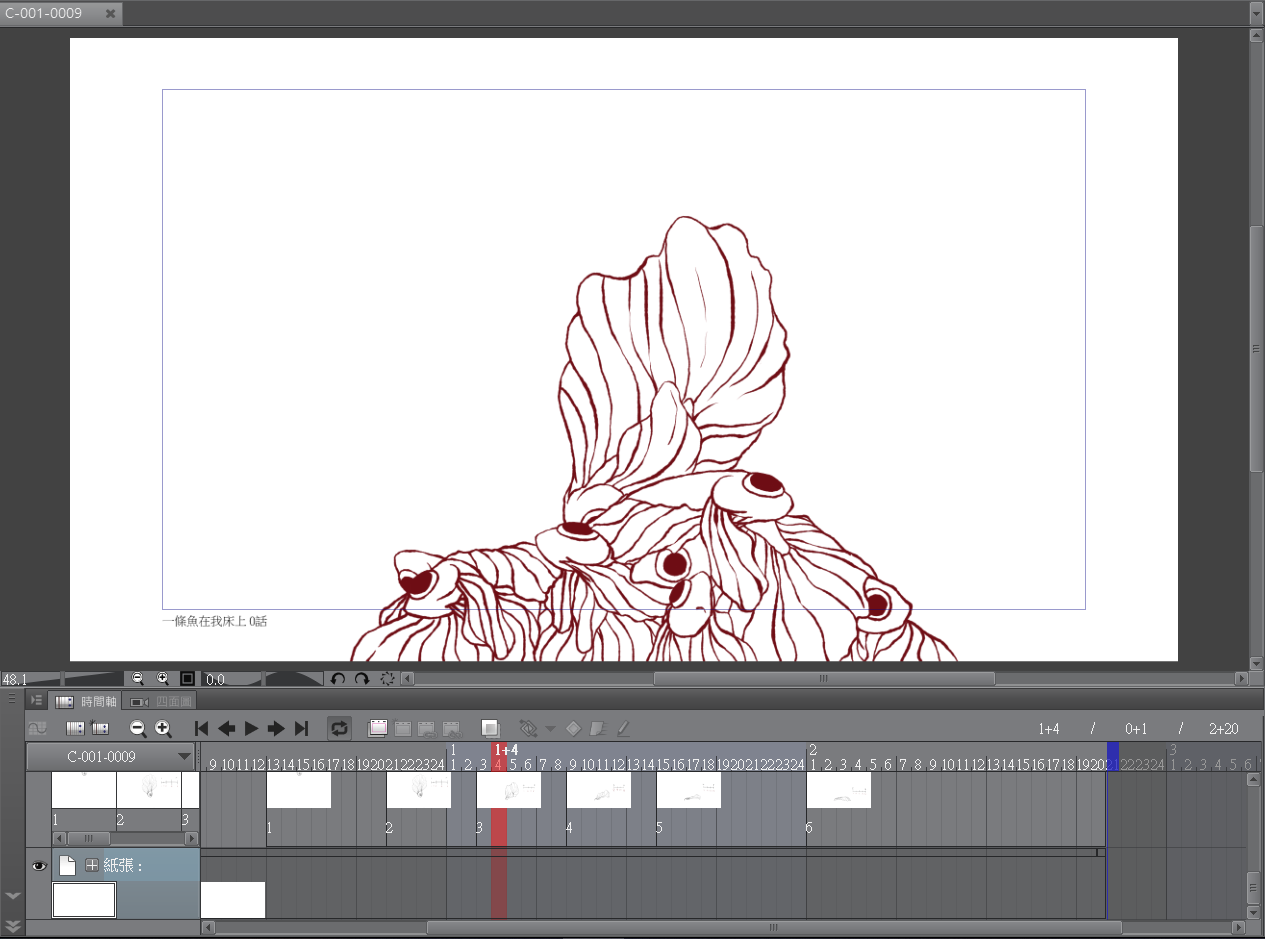Click the timeline zoom out magnifier
Viewport: 1265px width, 939px height.
(138, 729)
